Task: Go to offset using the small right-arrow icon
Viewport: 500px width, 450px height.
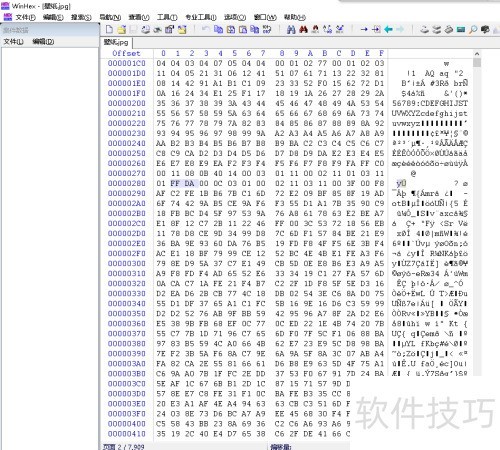Action: pos(364,30)
